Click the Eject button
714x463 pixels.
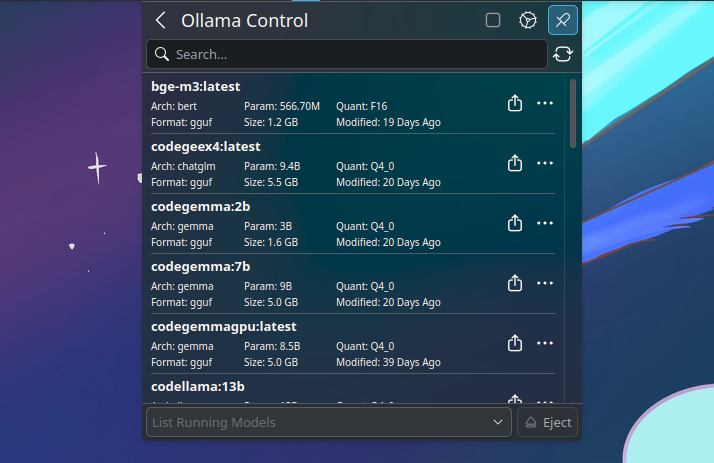coord(548,422)
